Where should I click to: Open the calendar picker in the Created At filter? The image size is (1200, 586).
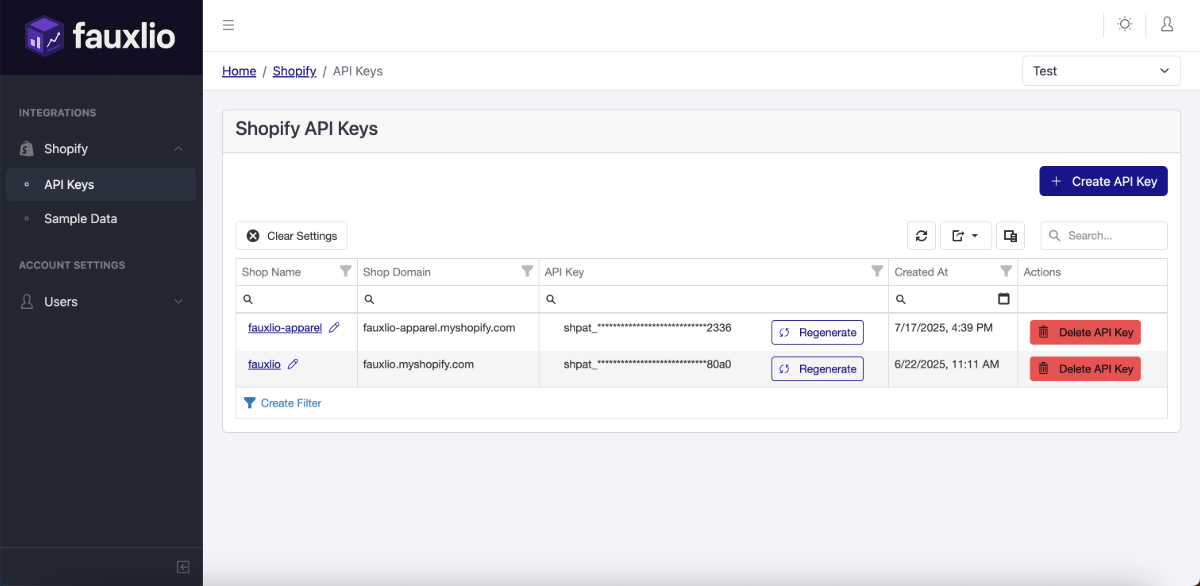[1004, 299]
